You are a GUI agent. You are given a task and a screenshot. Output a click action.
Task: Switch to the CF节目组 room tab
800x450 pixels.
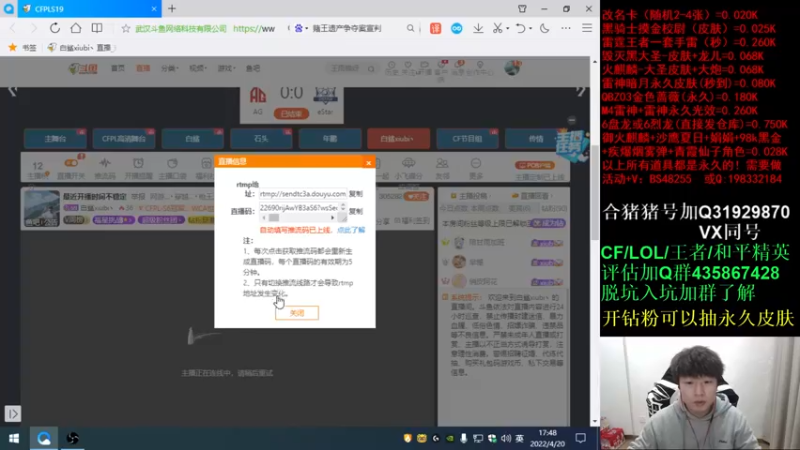[467, 139]
